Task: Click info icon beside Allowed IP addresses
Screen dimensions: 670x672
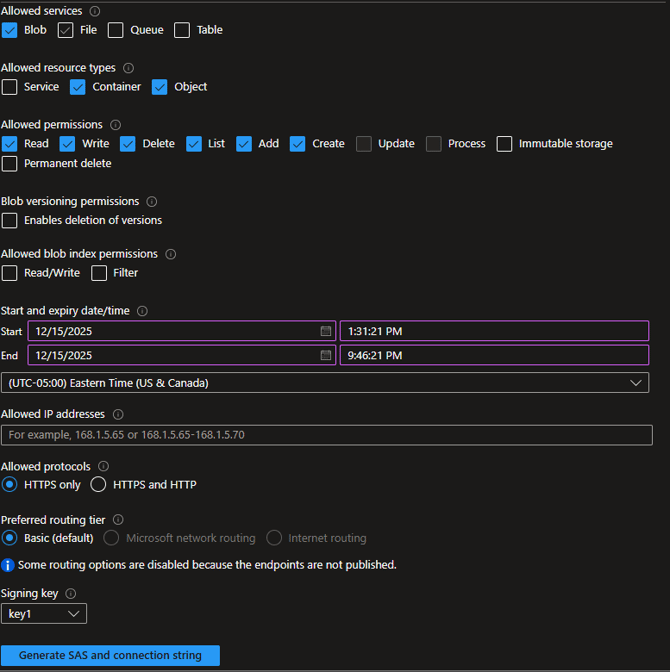Action: click(x=118, y=414)
